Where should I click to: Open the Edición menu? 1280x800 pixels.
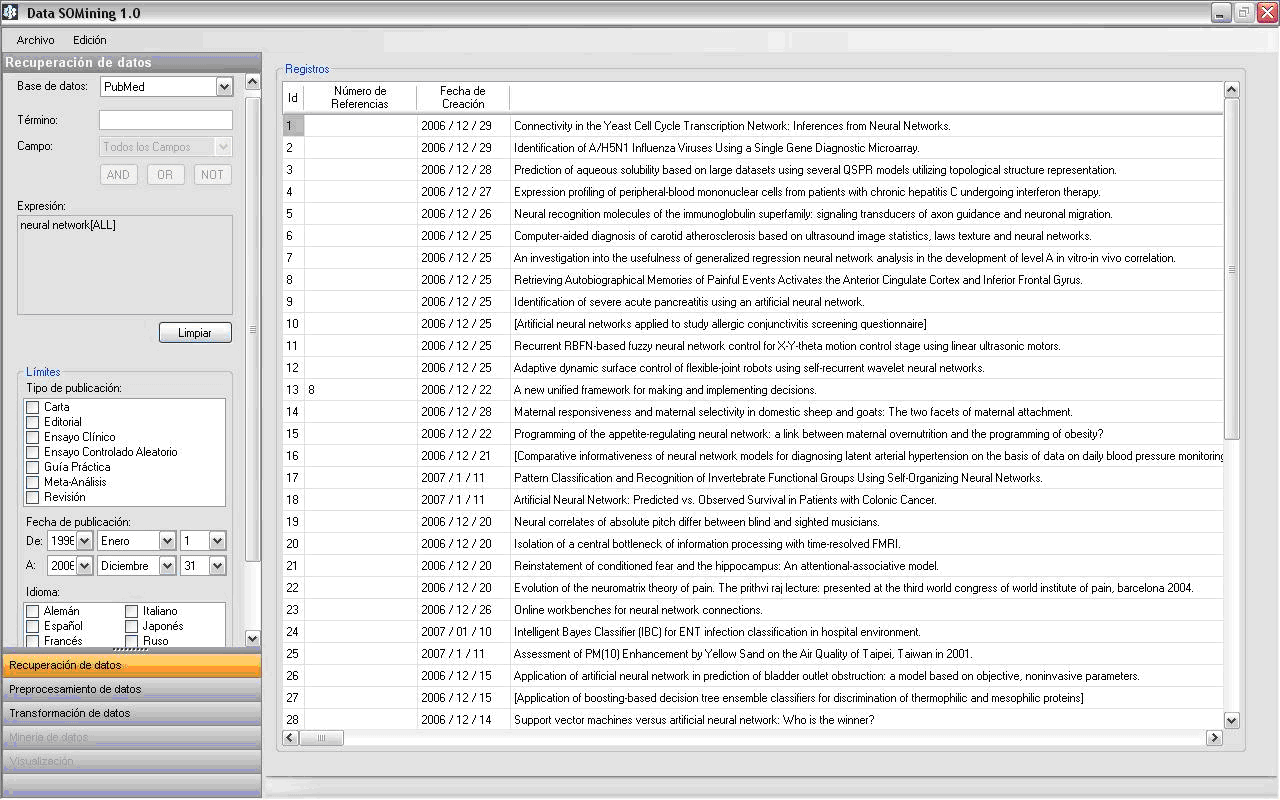89,40
